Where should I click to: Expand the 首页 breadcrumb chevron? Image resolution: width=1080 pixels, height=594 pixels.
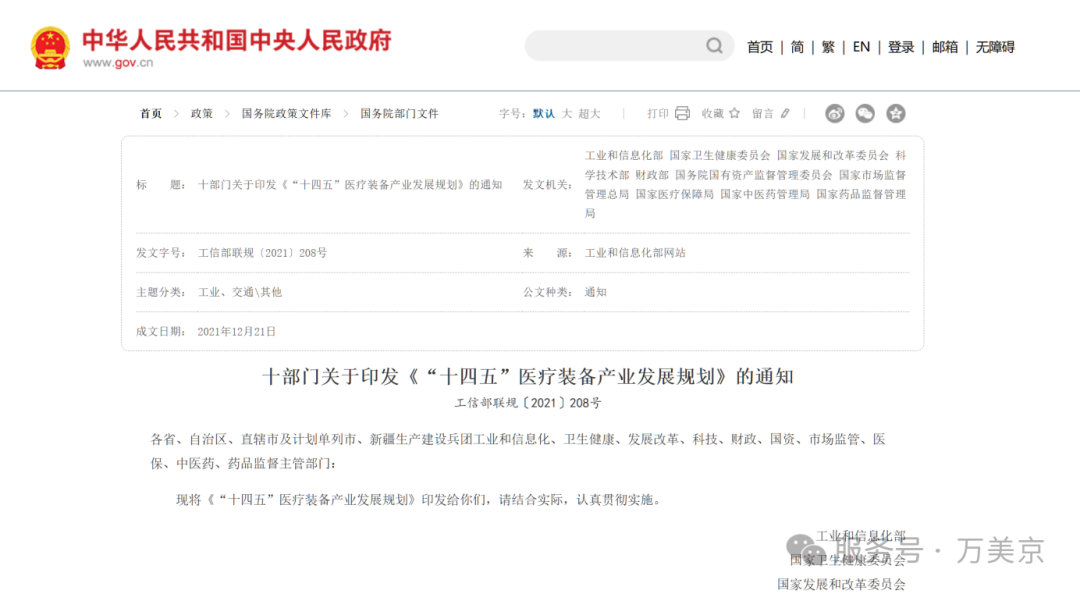[176, 113]
